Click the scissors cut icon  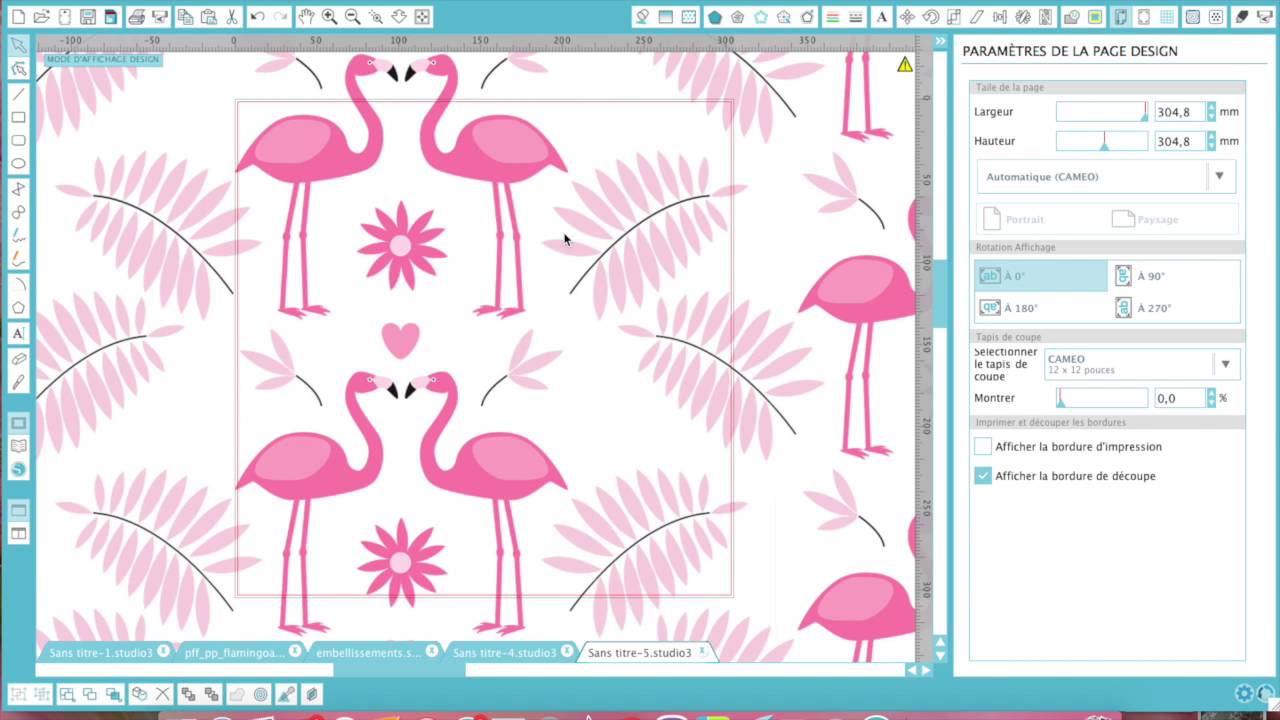tap(232, 17)
